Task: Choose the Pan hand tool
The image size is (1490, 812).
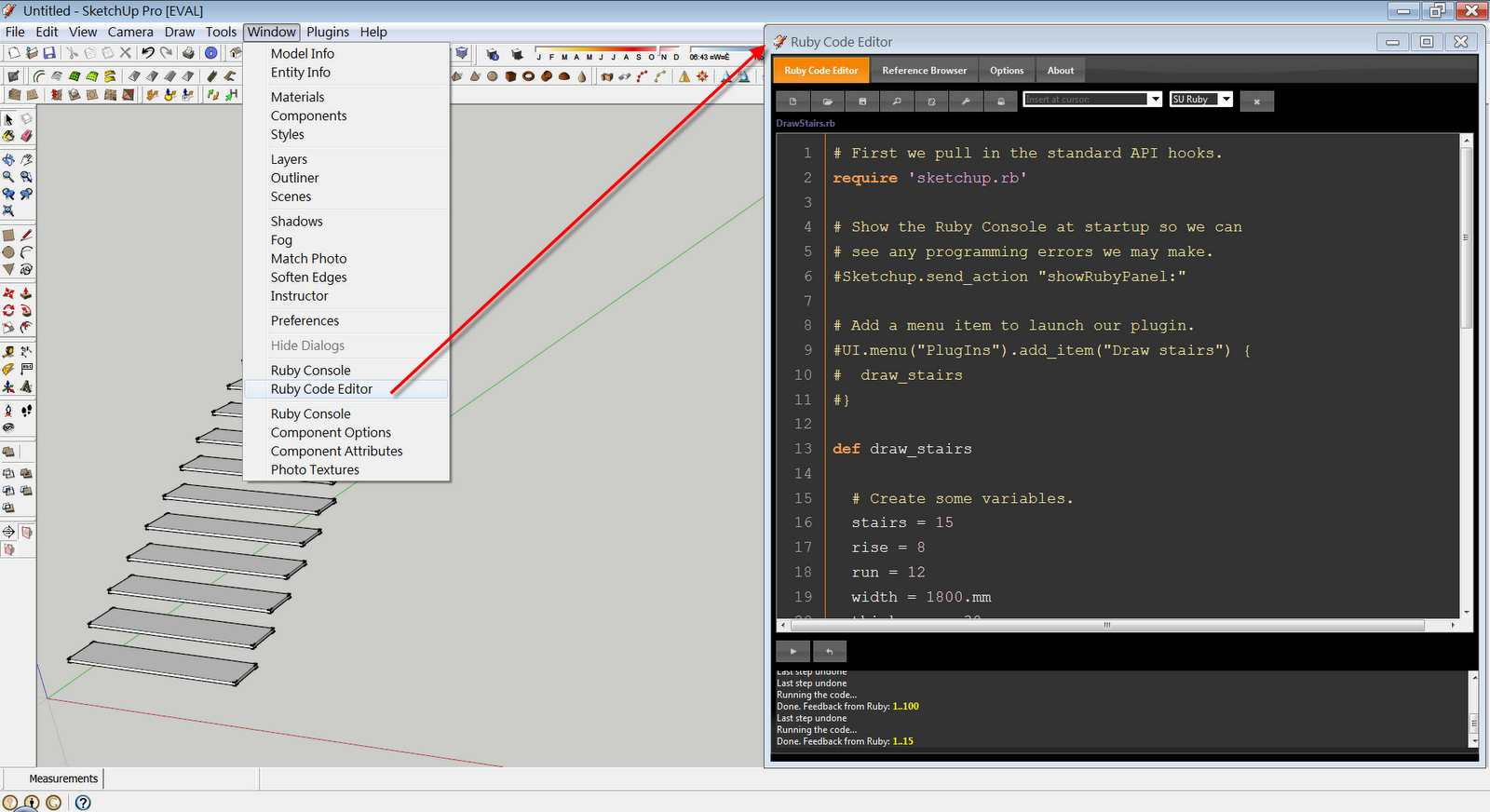Action: tap(26, 159)
